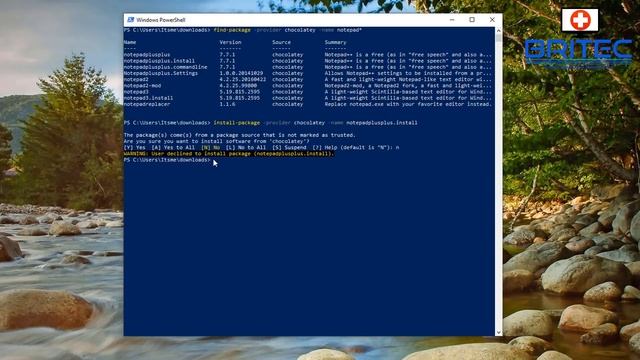Click the 'notepad3.install' package name
This screenshot has height=360, width=640.
148,98
